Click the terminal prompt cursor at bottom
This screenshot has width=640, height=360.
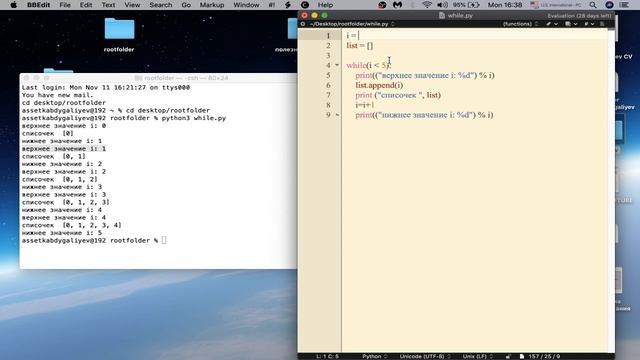[164, 240]
